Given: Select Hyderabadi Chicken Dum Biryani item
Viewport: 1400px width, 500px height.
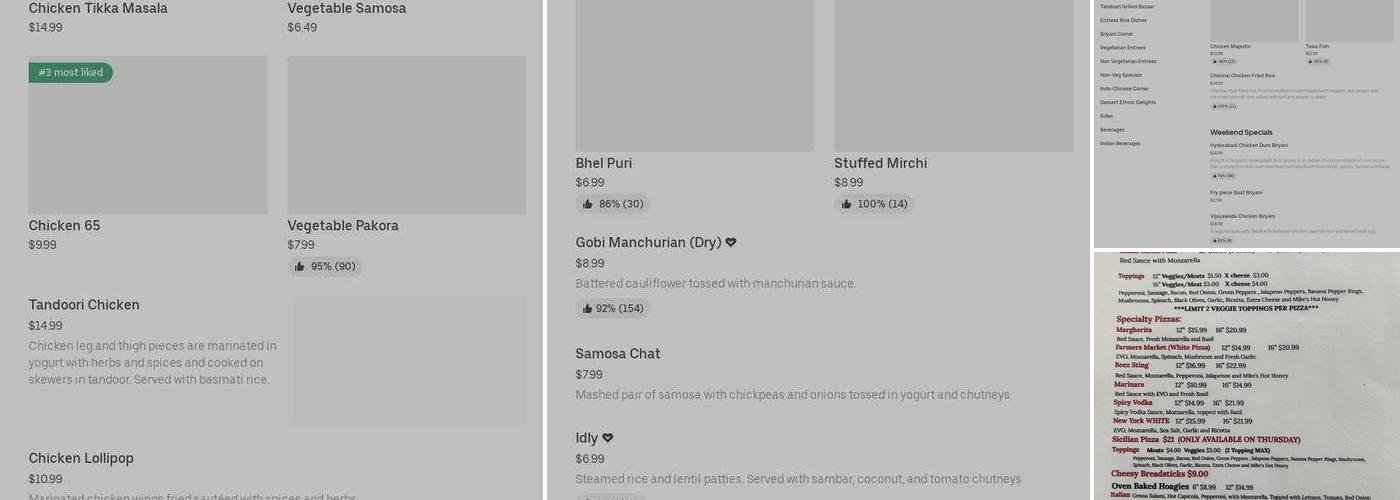Looking at the screenshot, I should (1249, 146).
